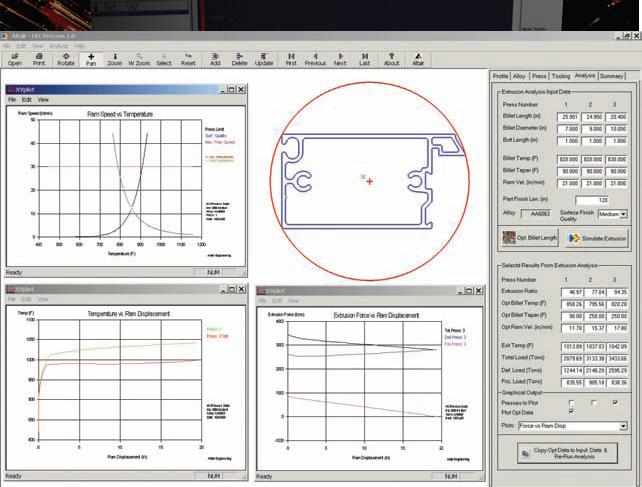This screenshot has width=642, height=487.
Task: Toggle Presses to Plot checkbox for press 1
Action: point(572,403)
